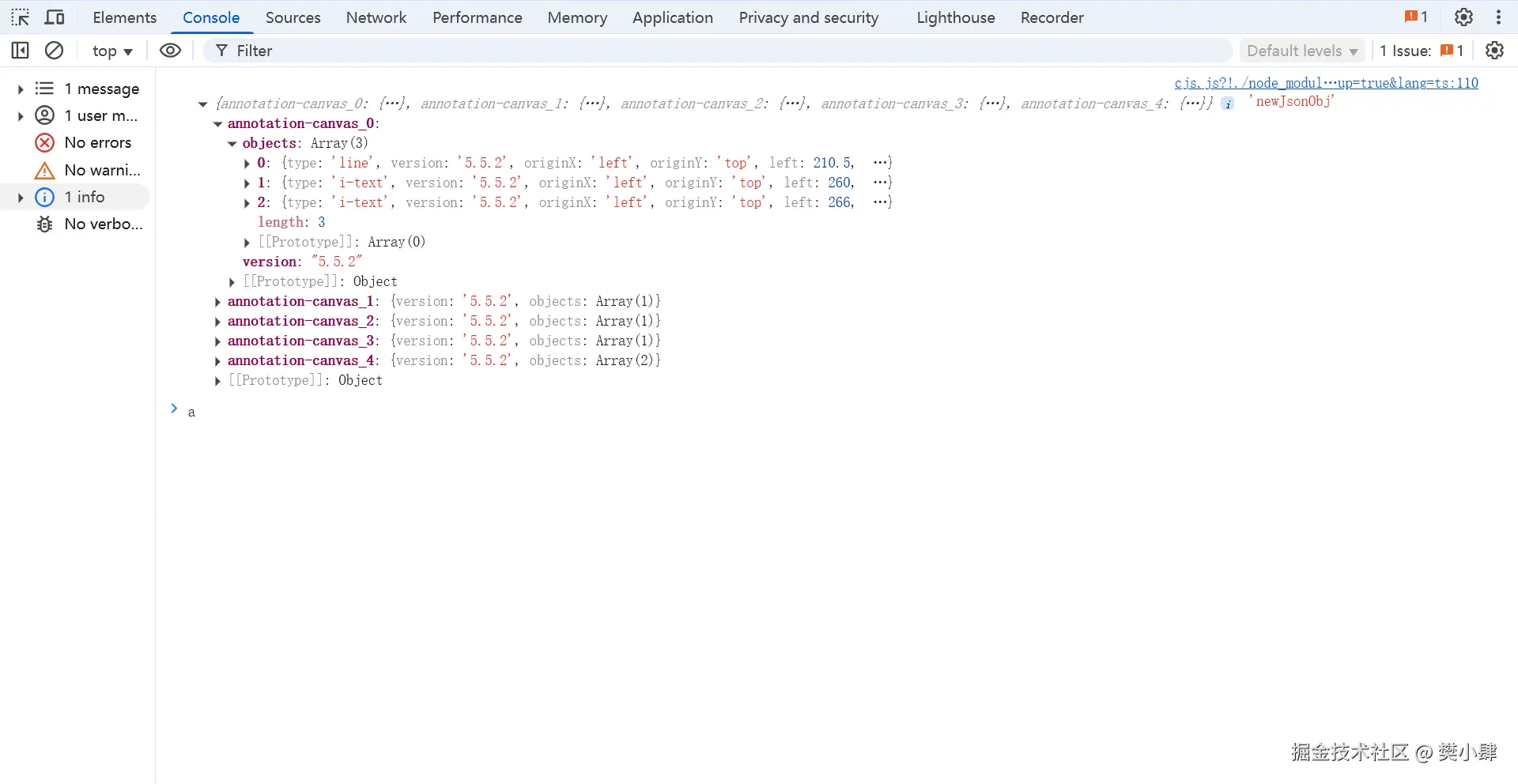Click the object info tooltip icon
1518x784 pixels.
pos(1227,104)
